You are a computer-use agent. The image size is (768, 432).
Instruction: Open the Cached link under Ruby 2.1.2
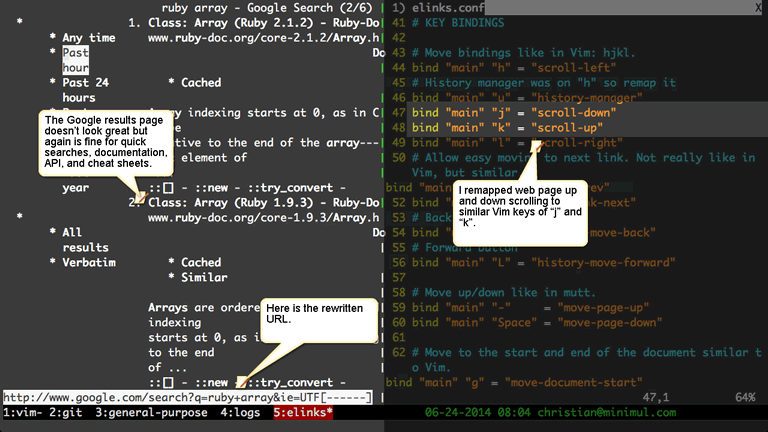pos(201,82)
